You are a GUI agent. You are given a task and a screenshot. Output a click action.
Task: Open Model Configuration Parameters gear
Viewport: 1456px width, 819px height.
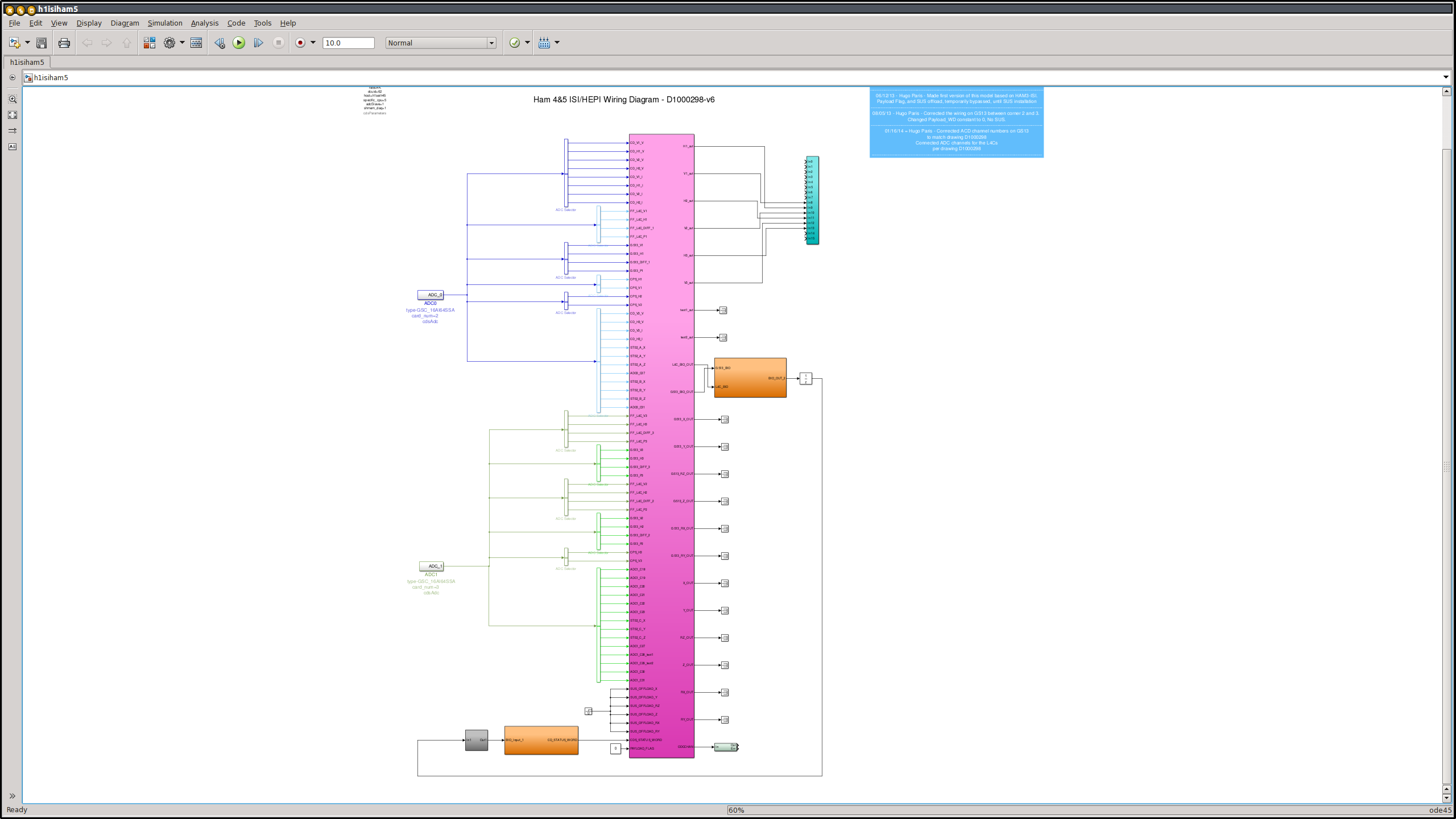[x=169, y=43]
